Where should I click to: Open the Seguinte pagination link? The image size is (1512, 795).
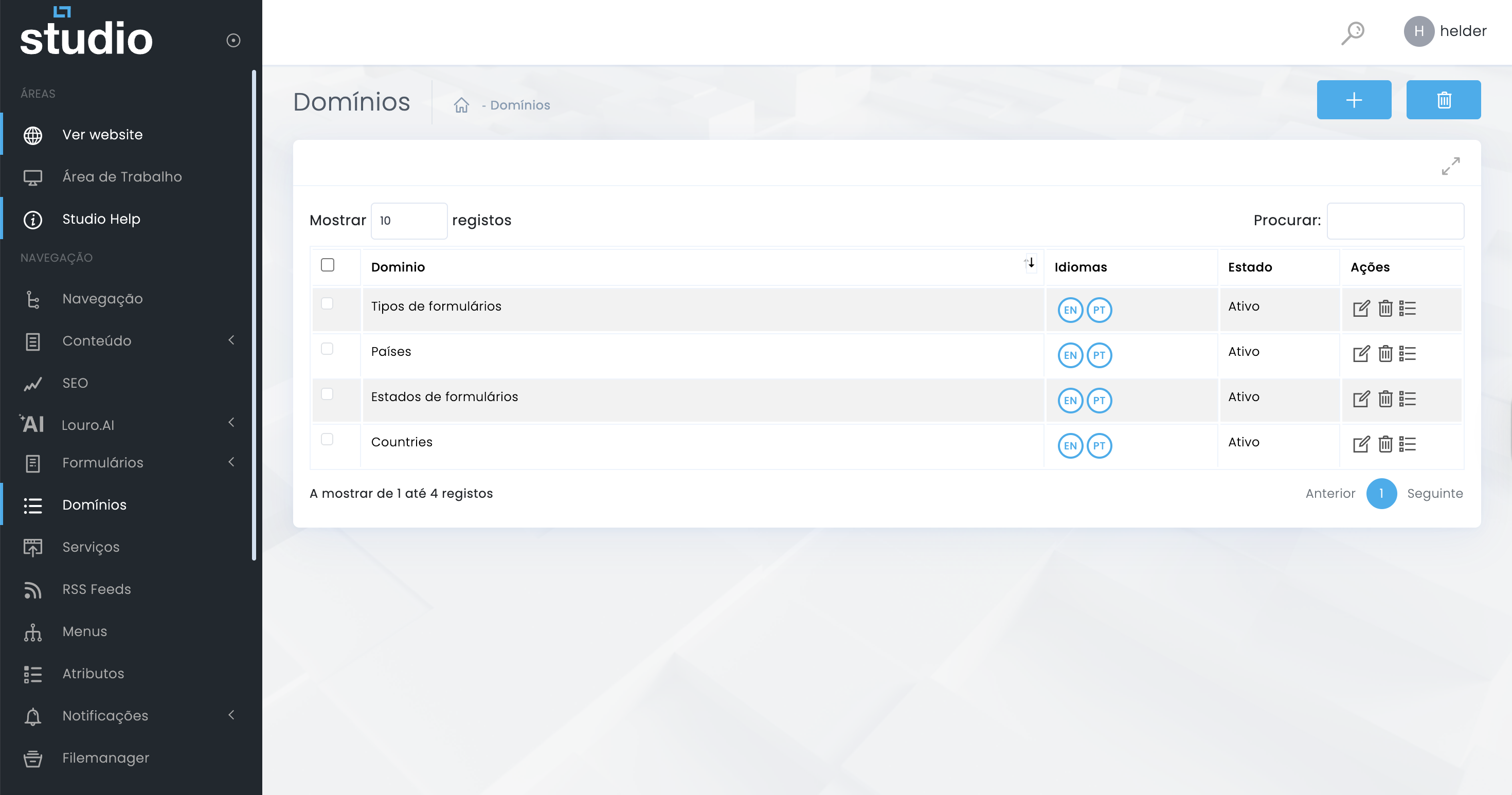point(1434,494)
